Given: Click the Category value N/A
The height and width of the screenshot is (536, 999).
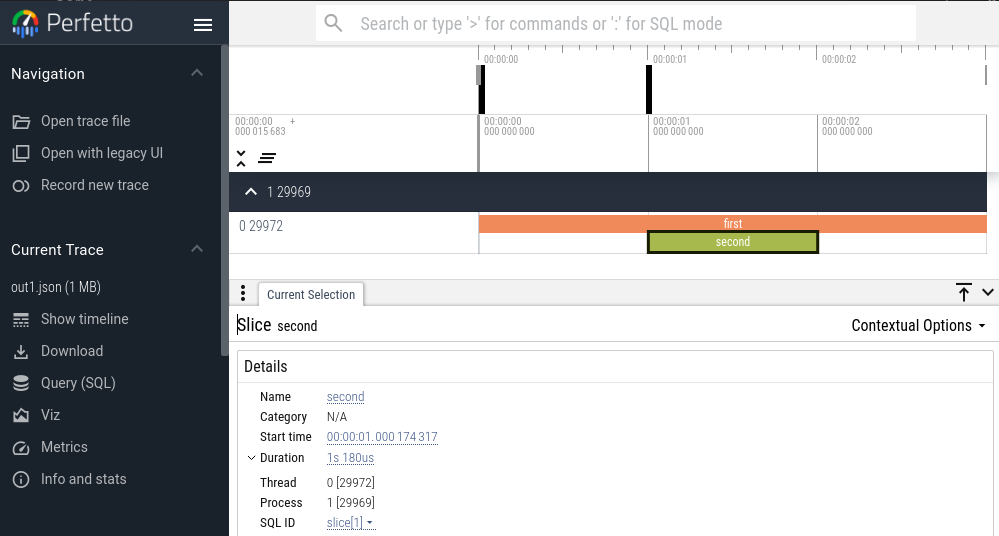Looking at the screenshot, I should (337, 417).
